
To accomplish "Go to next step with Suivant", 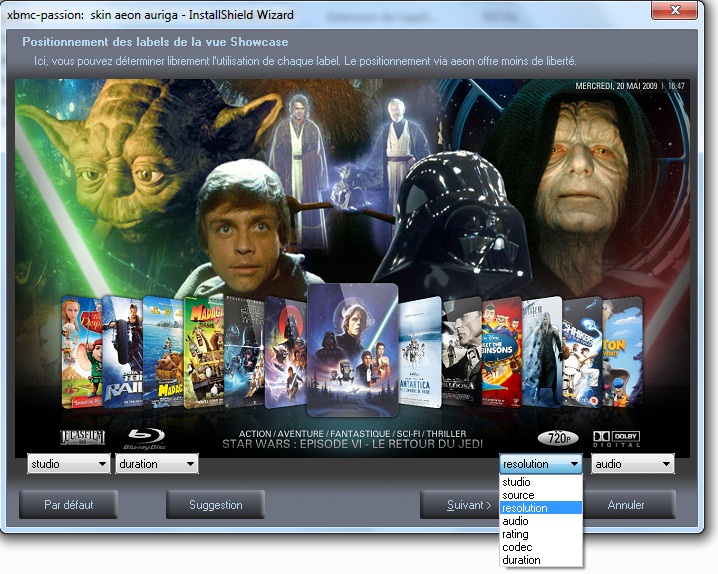I will coord(460,505).
